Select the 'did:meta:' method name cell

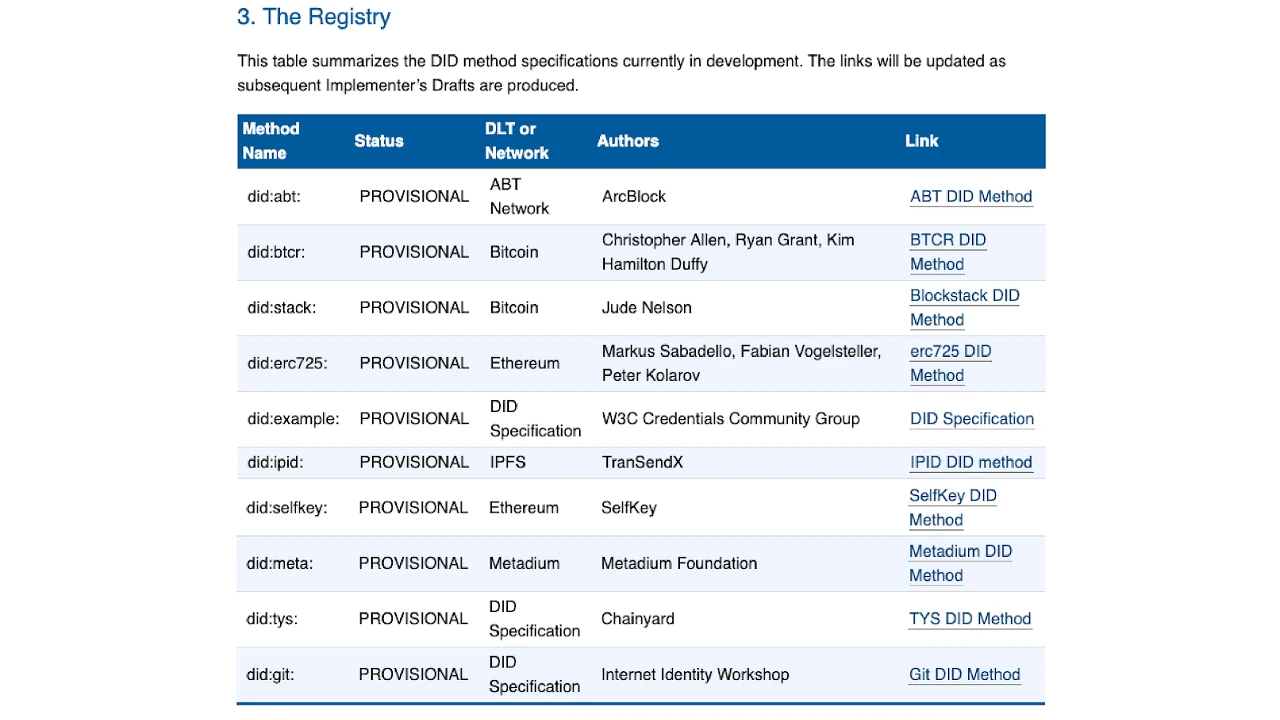point(280,563)
